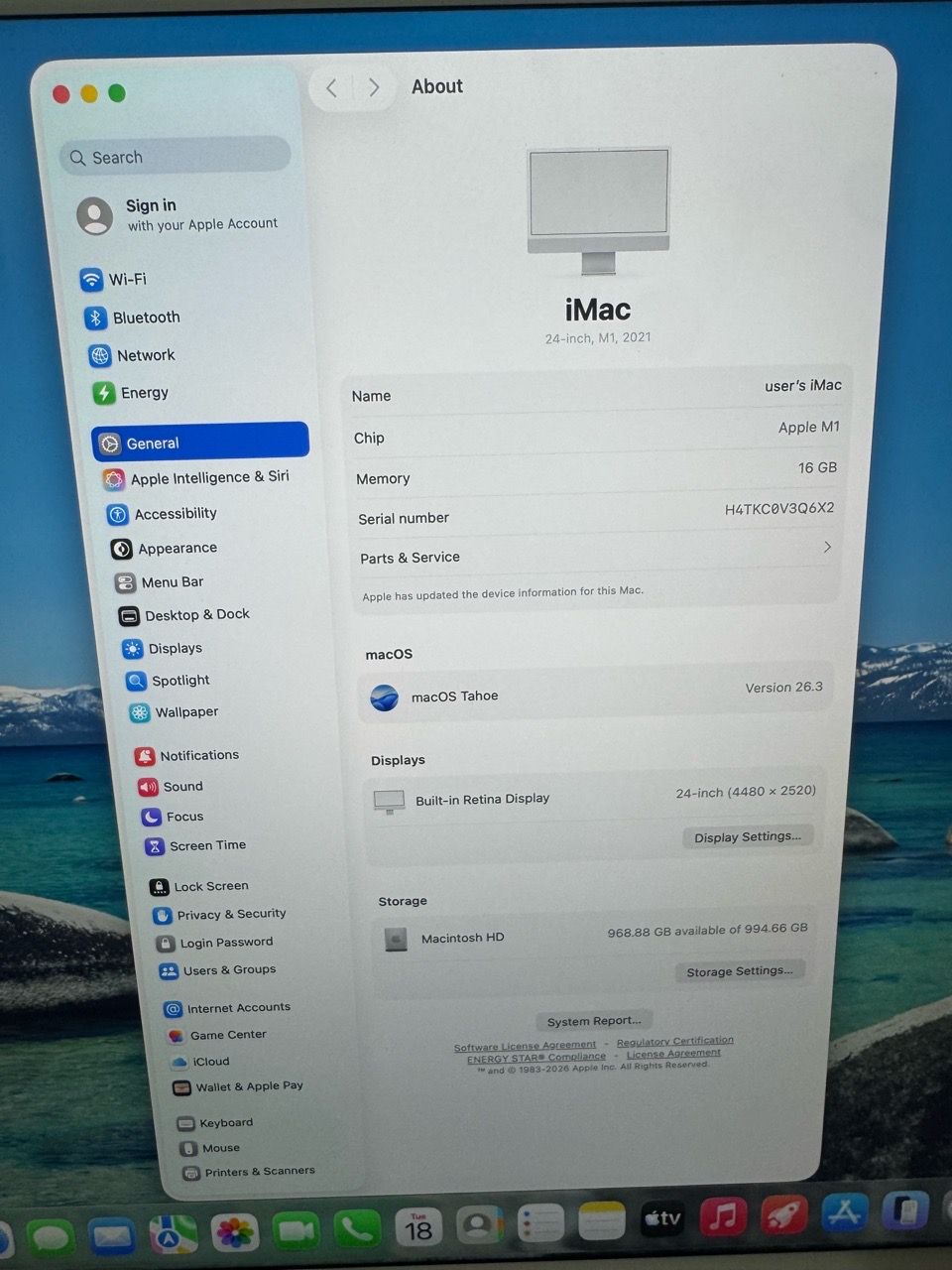Viewport: 952px width, 1270px height.
Task: Open Messages from the Dock
Action: coord(52,1237)
